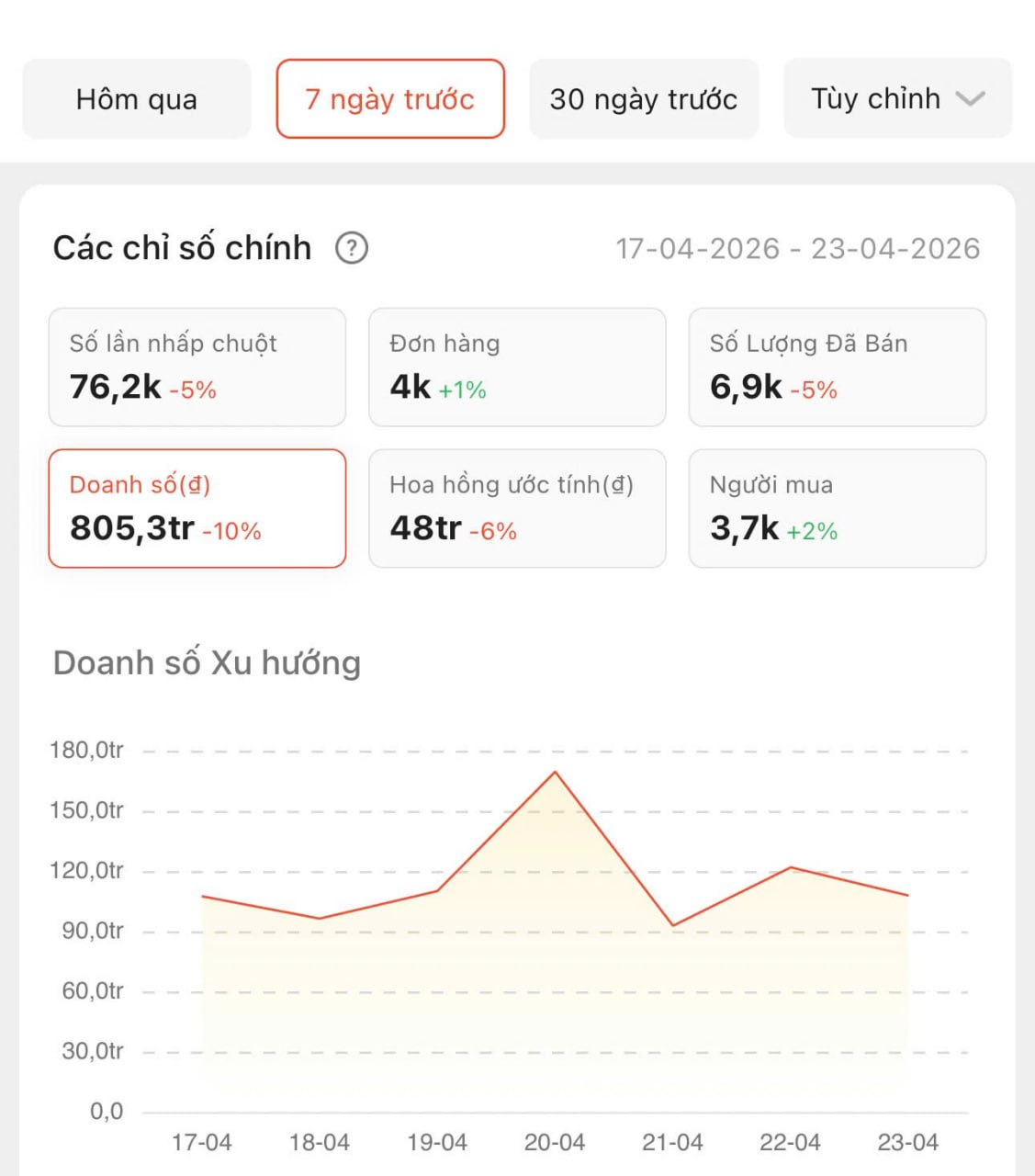The width and height of the screenshot is (1035, 1176).
Task: Click the 18-04 label on the x-axis
Action: click(320, 1143)
